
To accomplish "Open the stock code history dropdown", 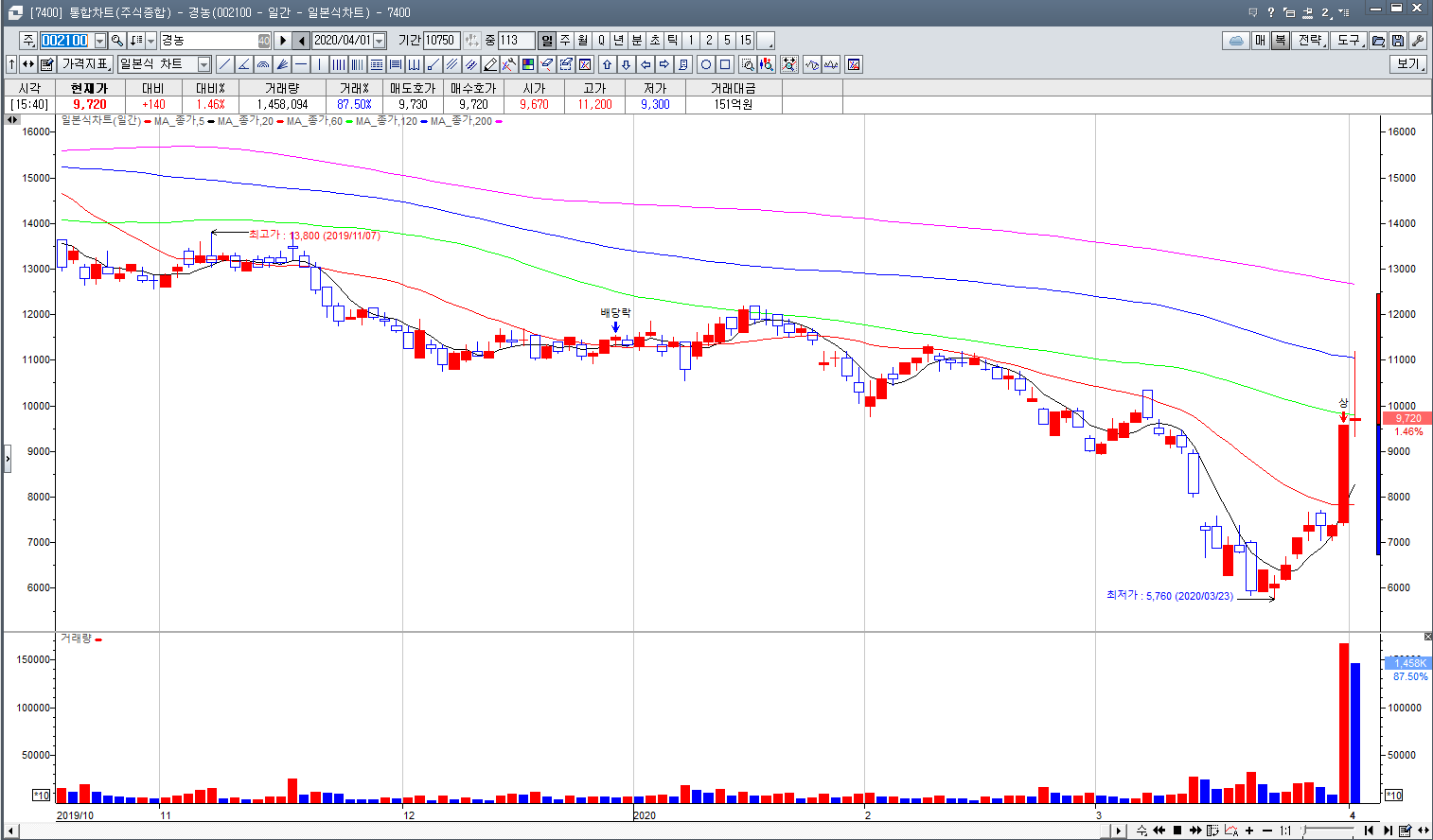I will [100, 41].
